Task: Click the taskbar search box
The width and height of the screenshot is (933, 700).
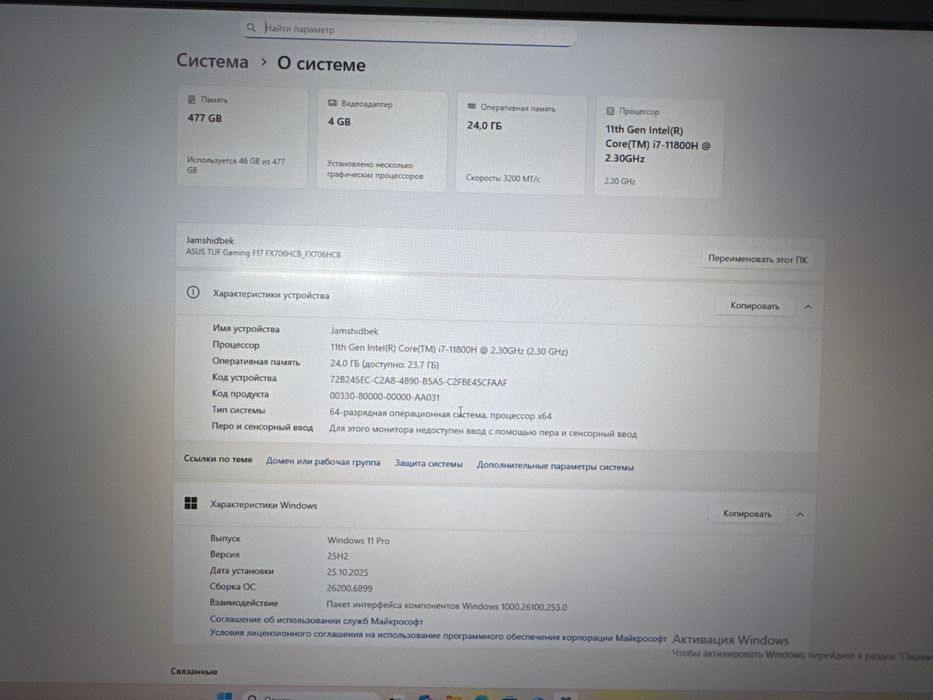Action: click(x=312, y=696)
